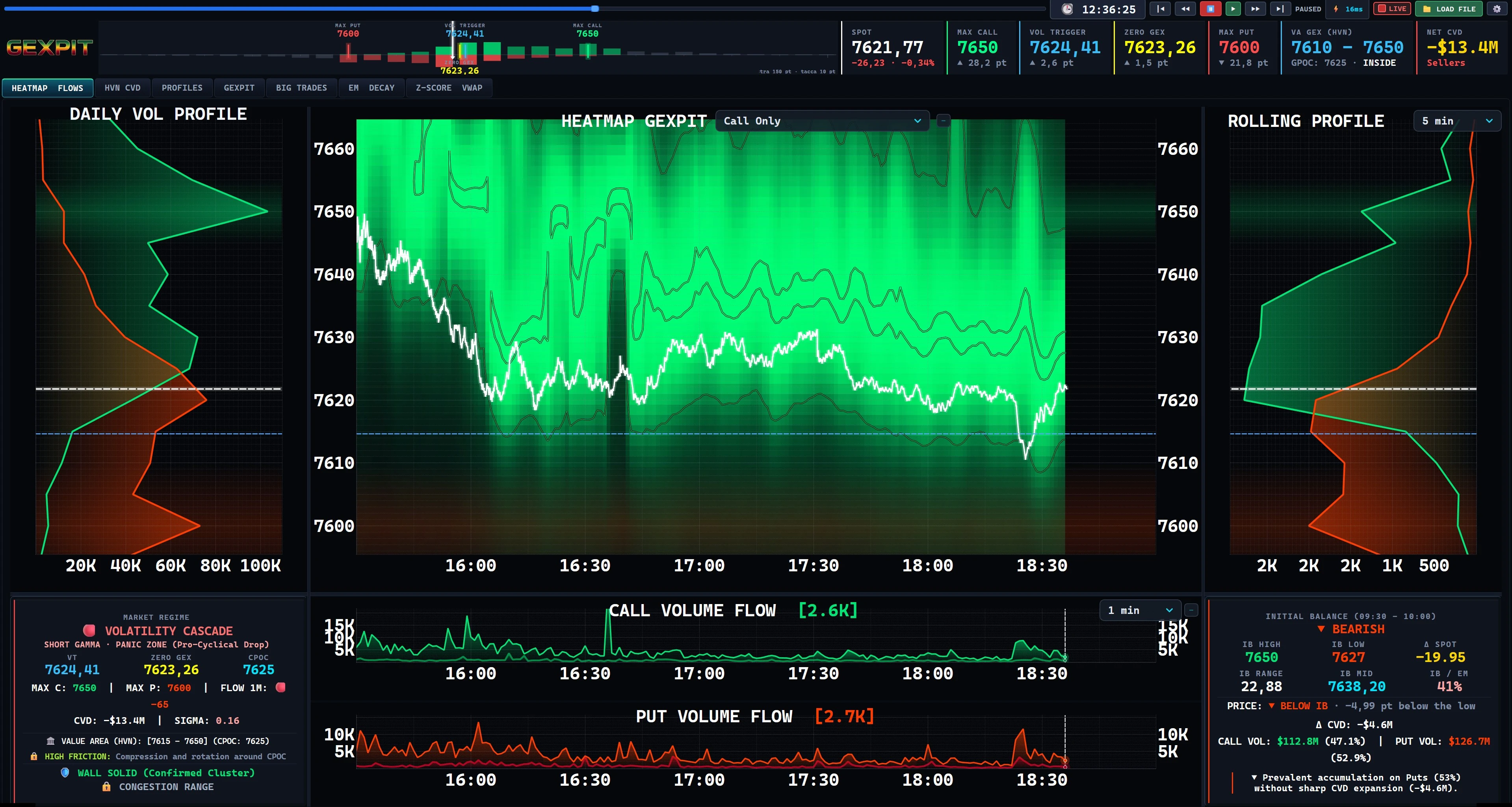Screen dimensions: 1512x807
Task: Switch to the HEATMAP FLOWS tab
Action: click(48, 88)
